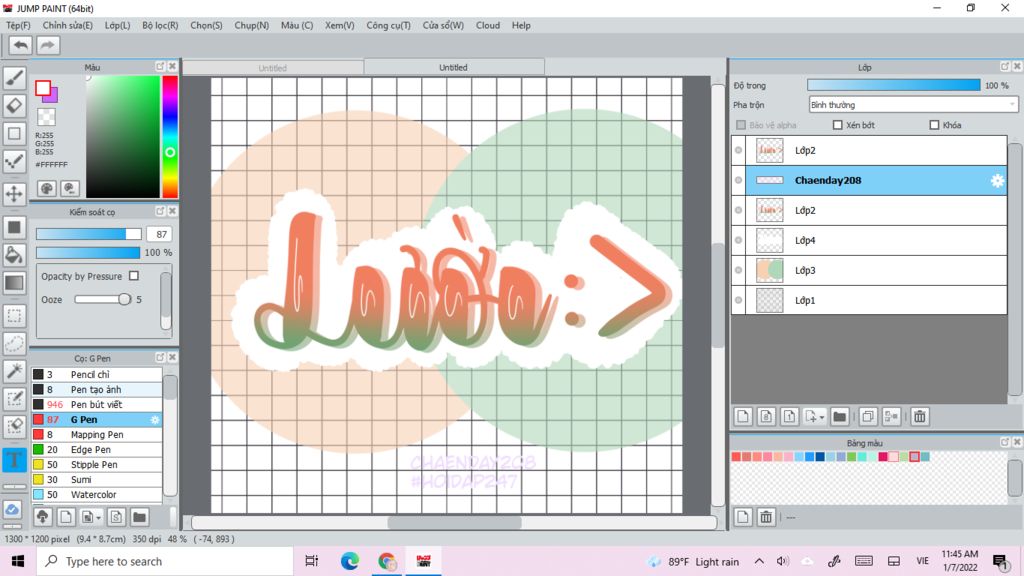Select the Select Eraser tool
This screenshot has height=576, width=1024.
pyautogui.click(x=14, y=426)
